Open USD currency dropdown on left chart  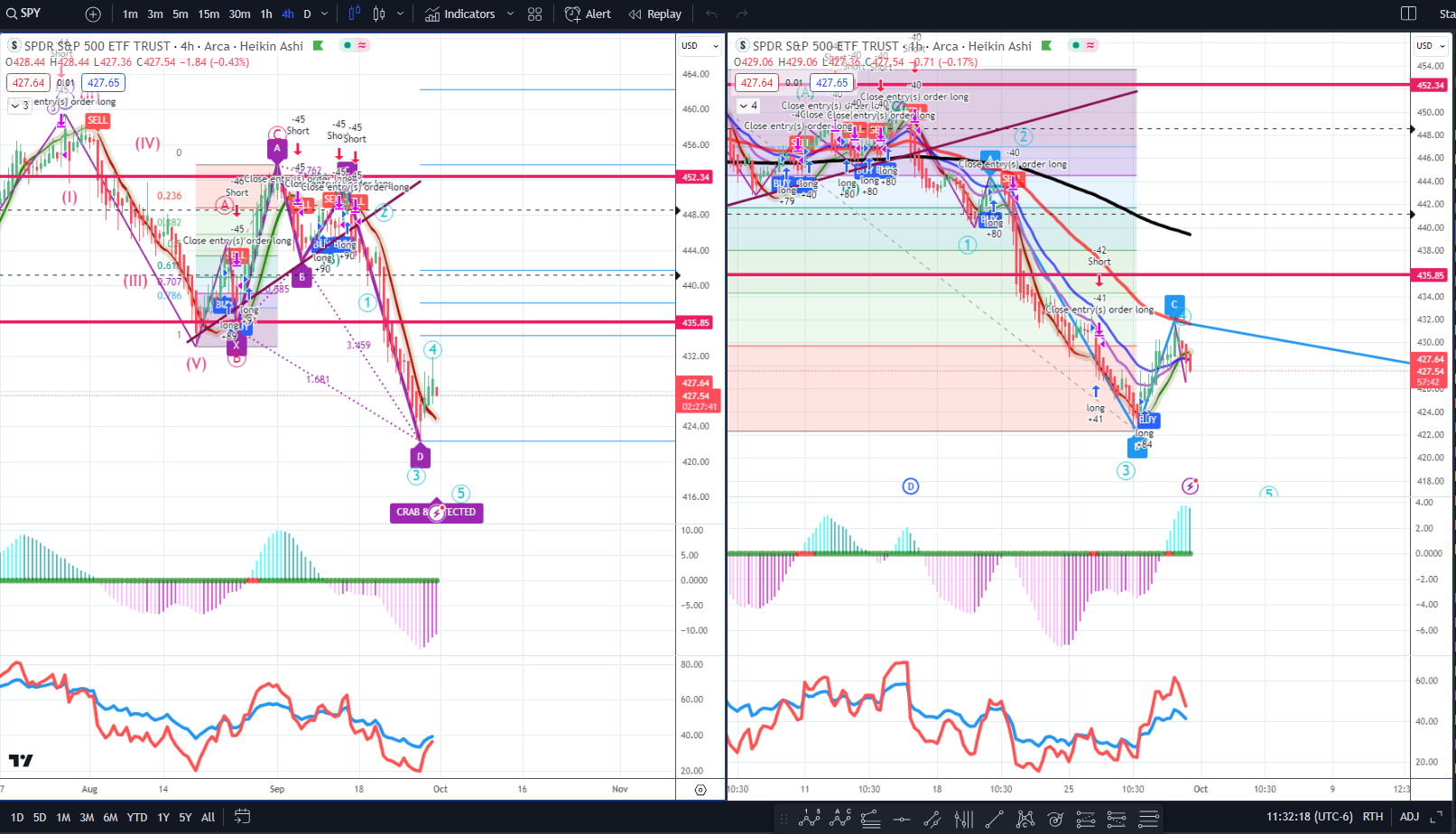[700, 46]
